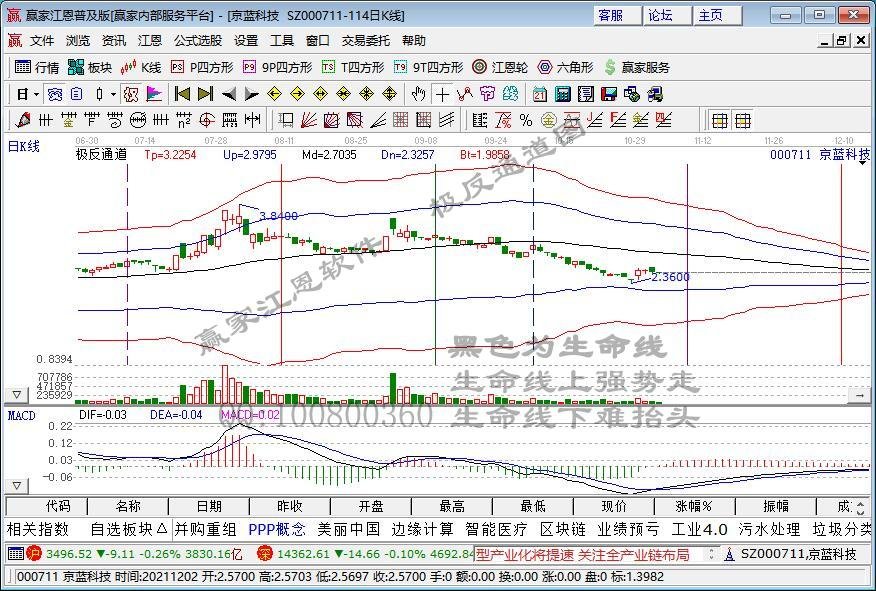This screenshot has width=876, height=591.
Task: Select the 相关指数 tab
Action: coord(37,529)
